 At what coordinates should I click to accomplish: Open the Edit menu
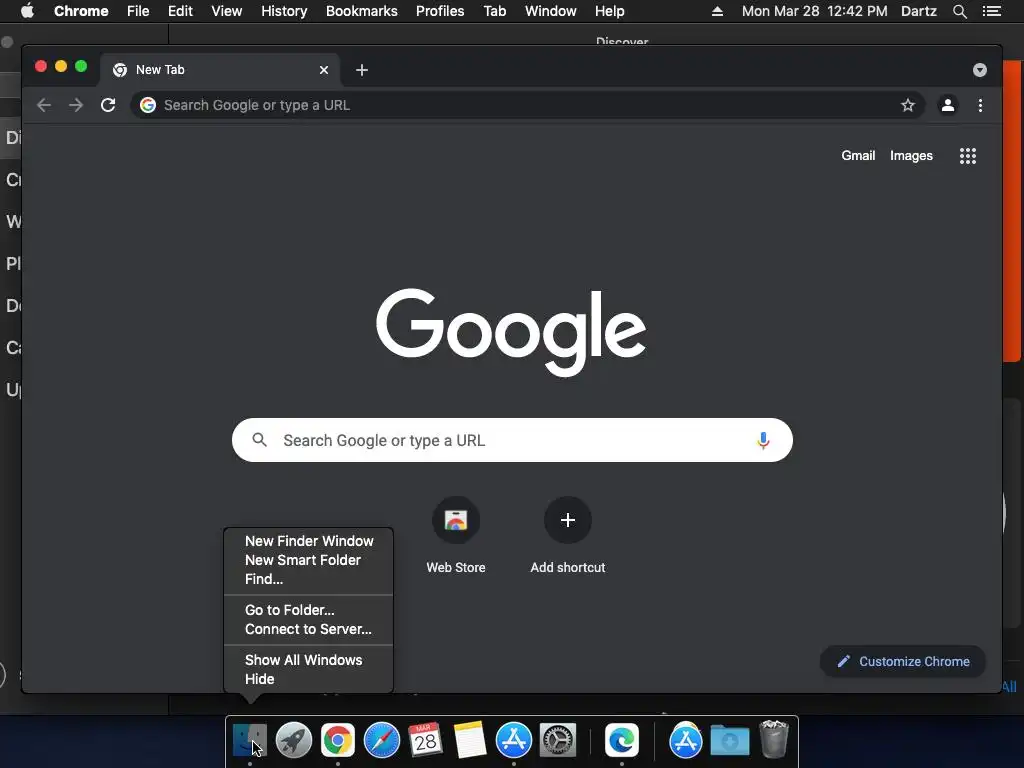pos(180,11)
